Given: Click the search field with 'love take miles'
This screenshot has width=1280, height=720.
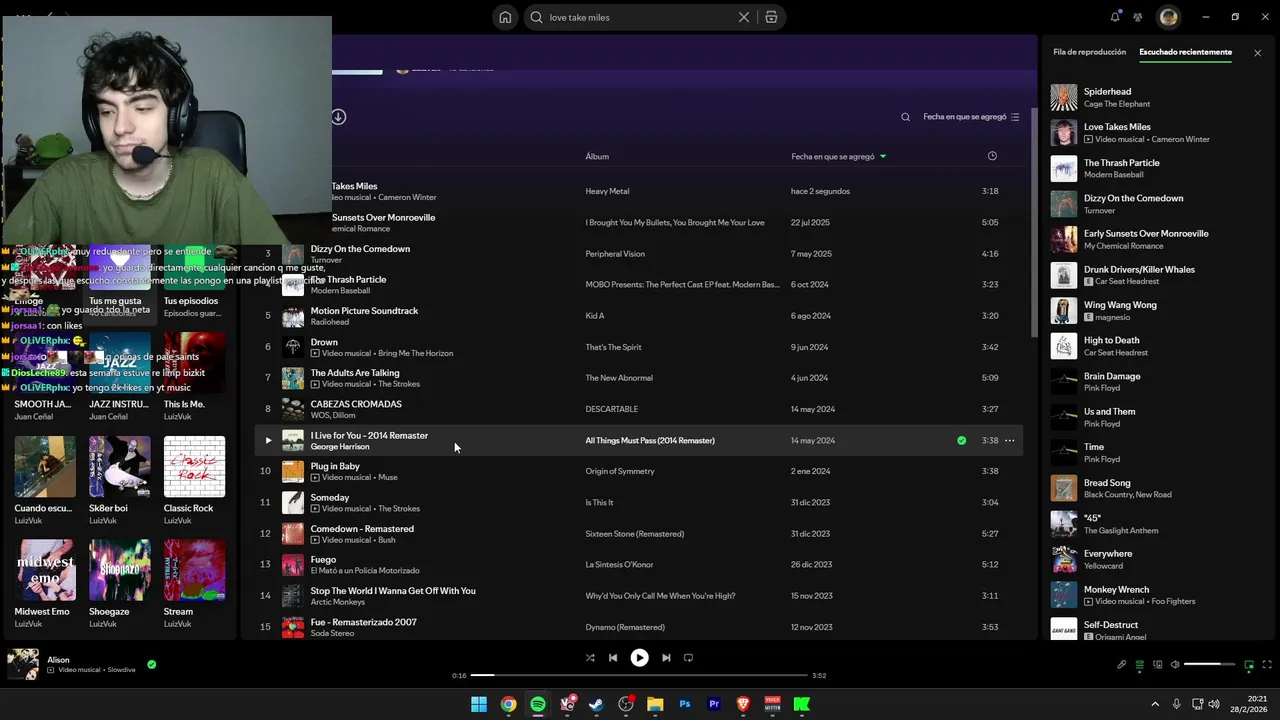Looking at the screenshot, I should [x=640, y=17].
